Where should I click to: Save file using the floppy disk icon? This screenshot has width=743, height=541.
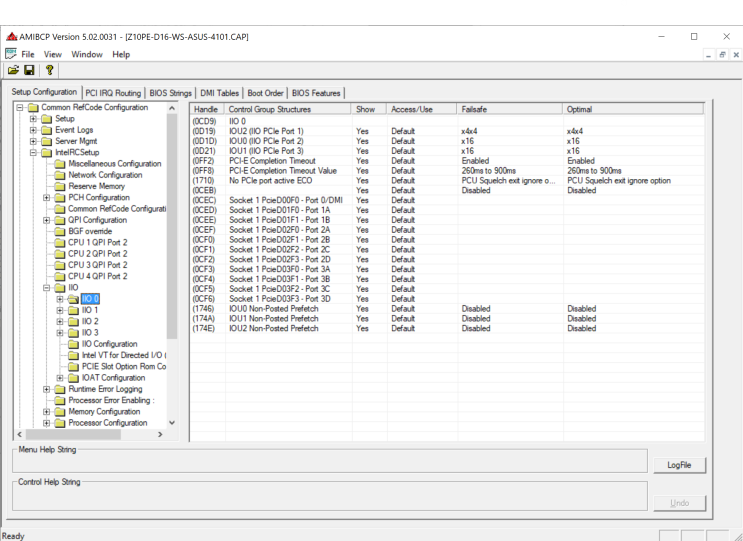[29, 70]
